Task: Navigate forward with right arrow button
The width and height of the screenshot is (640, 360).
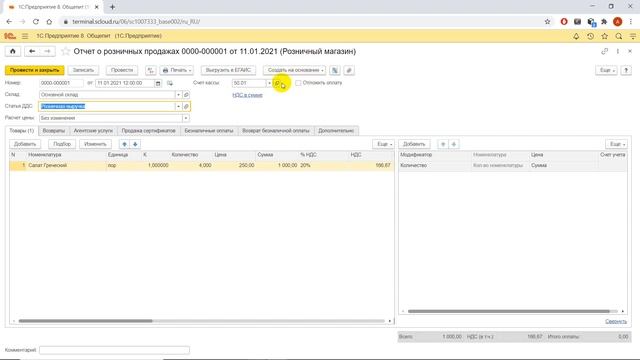Action: (47, 51)
